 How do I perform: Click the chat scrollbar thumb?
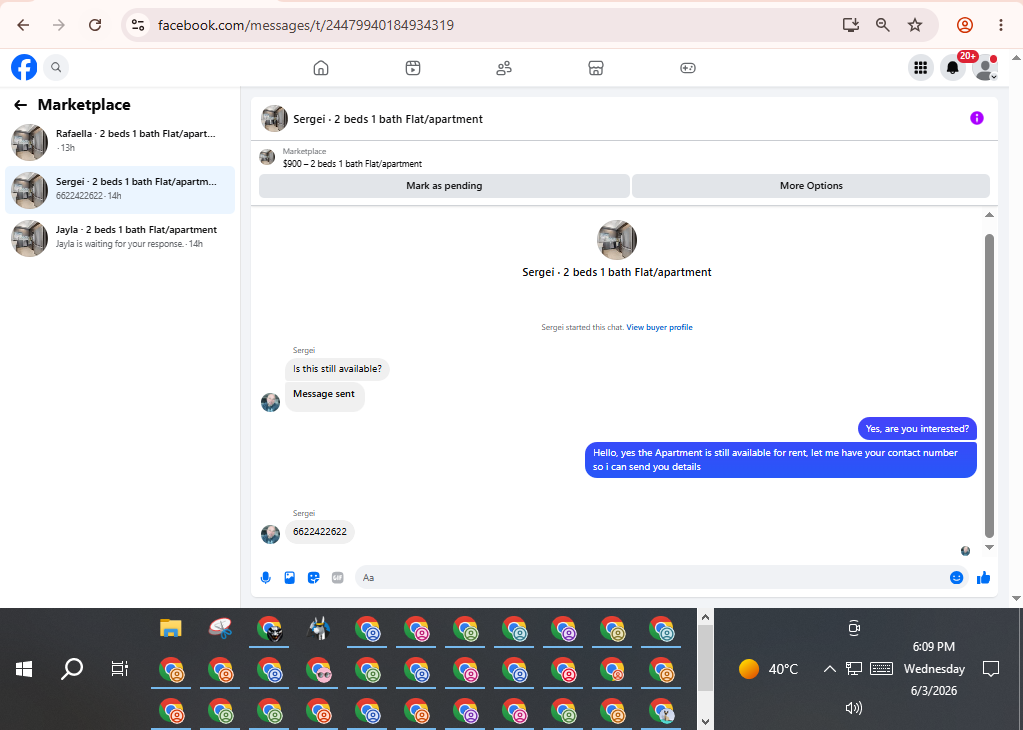pyautogui.click(x=989, y=386)
